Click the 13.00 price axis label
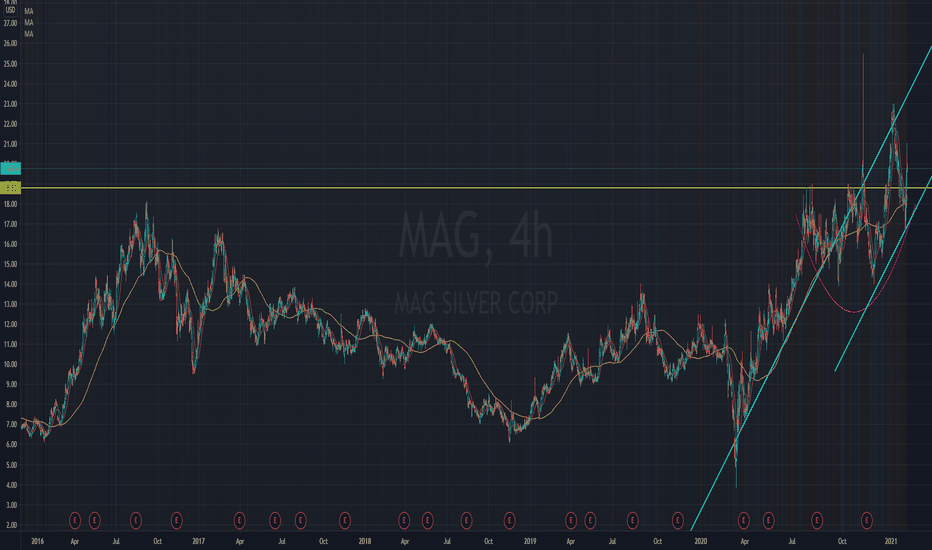 click(x=10, y=304)
